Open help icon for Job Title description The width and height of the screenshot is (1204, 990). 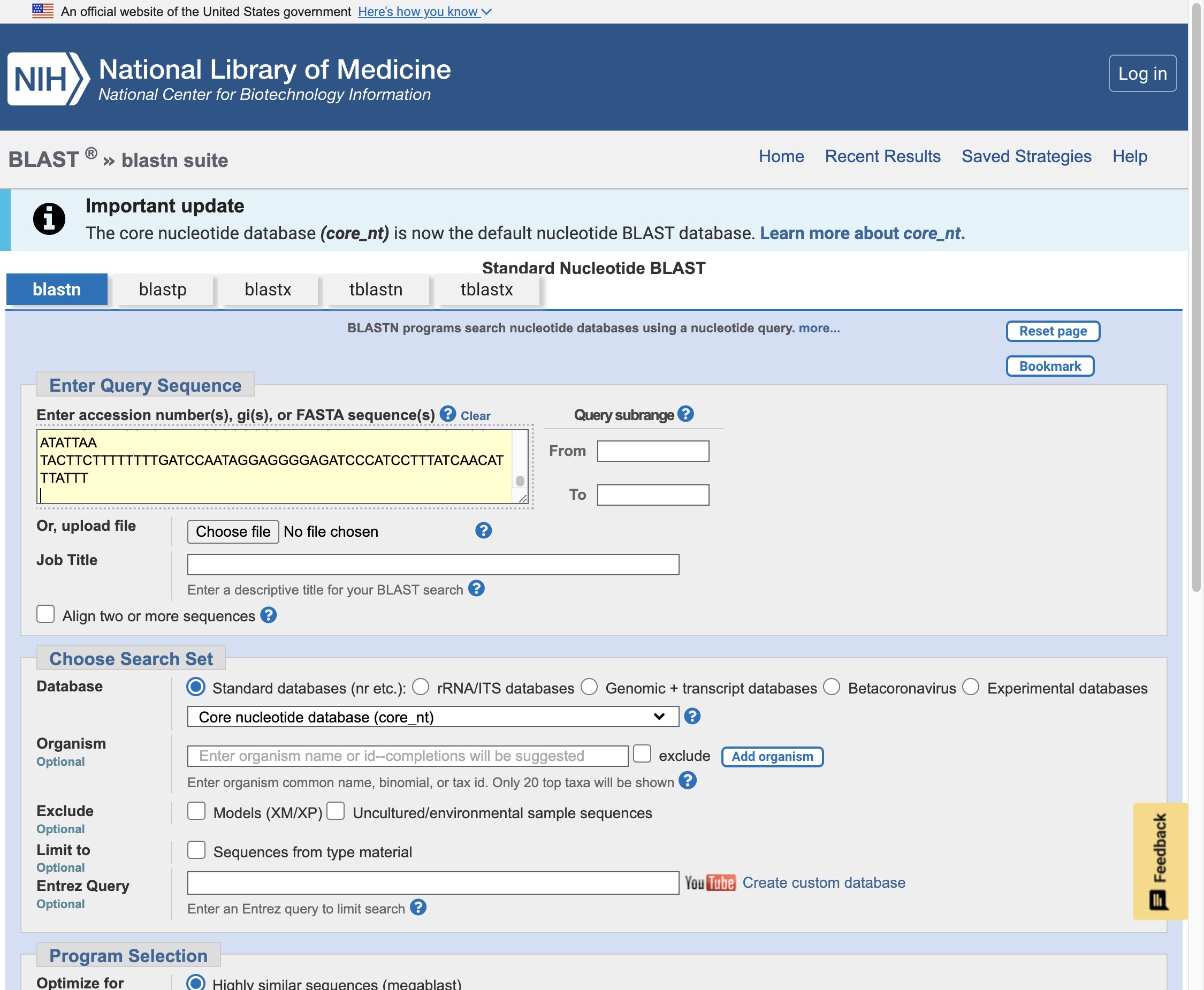pos(476,588)
